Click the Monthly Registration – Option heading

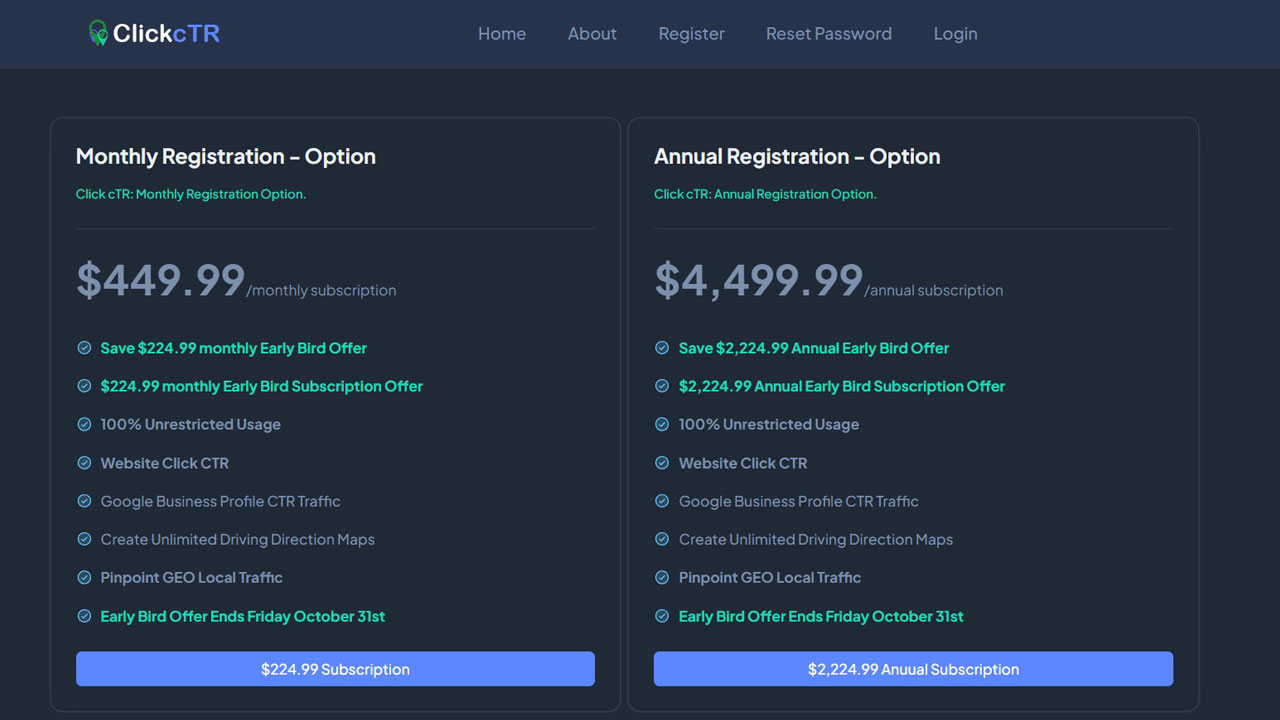click(226, 157)
